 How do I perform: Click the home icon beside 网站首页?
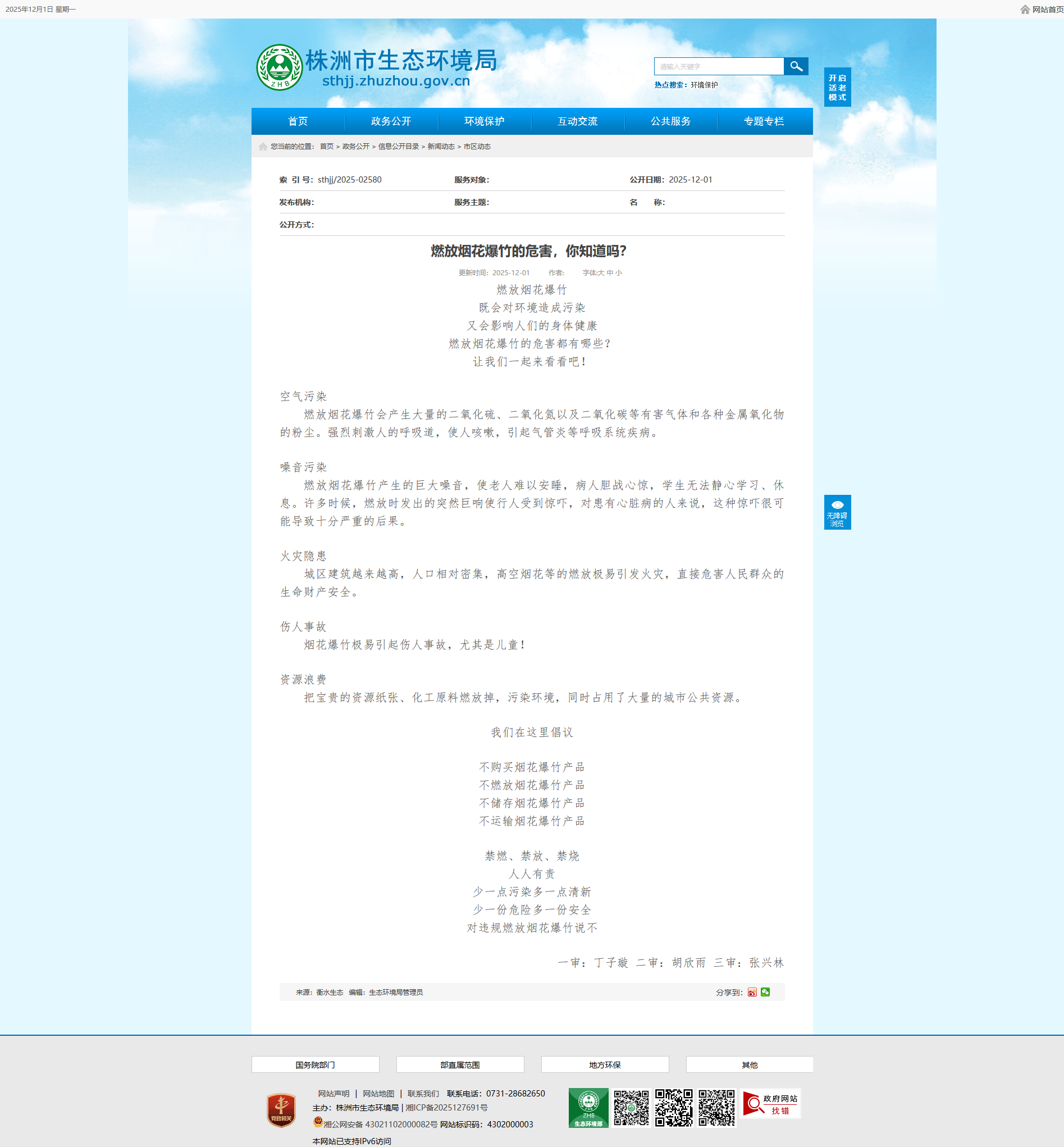(x=1025, y=9)
